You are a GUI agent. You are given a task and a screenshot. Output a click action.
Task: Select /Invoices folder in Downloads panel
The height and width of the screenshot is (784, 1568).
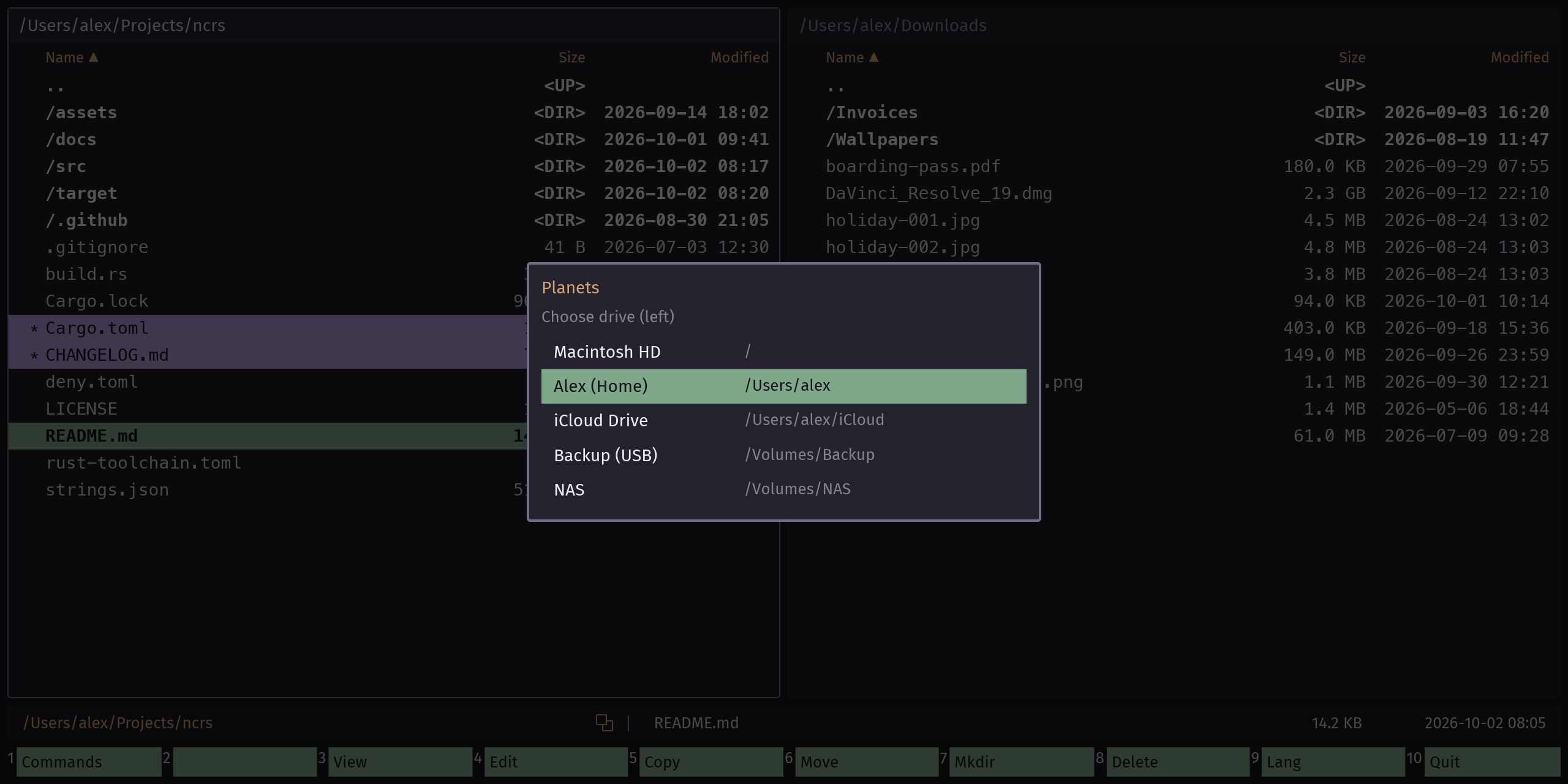point(1174,113)
